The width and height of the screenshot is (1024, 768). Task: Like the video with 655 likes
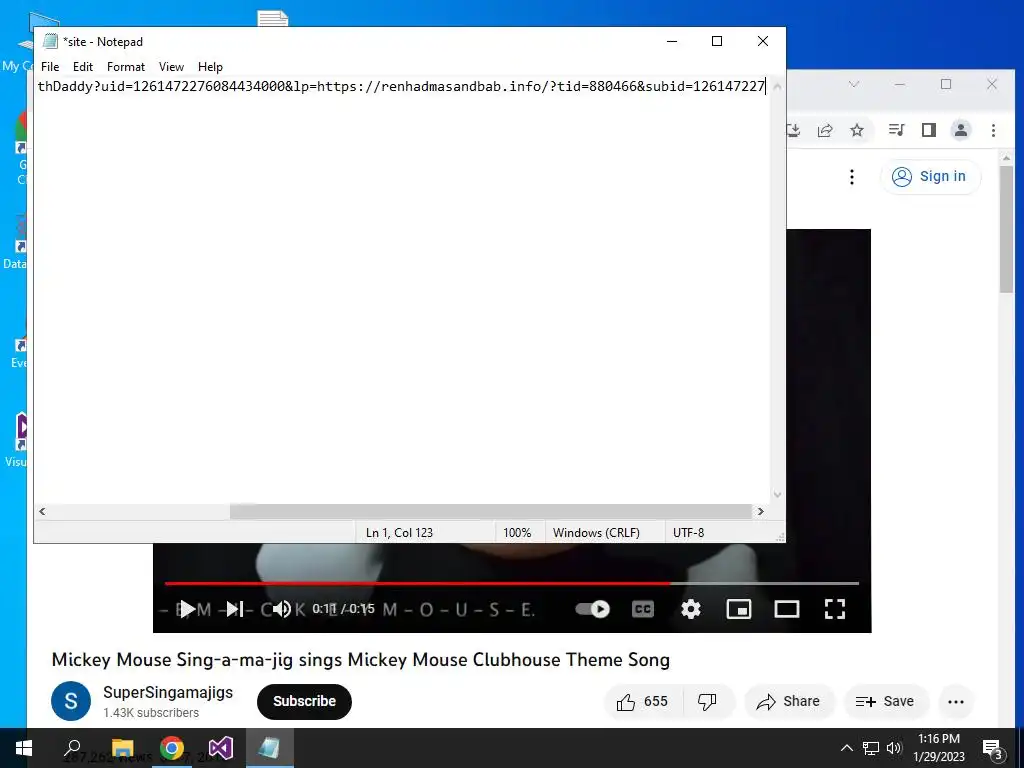[643, 701]
